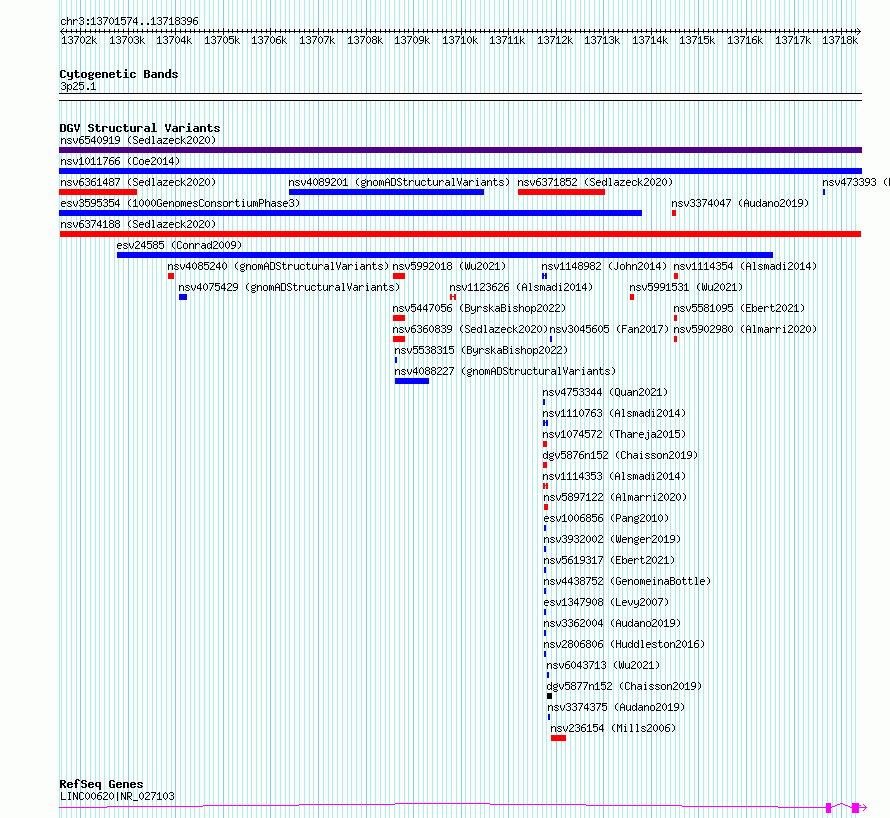Screen dimensions: 890x818
Task: Open nsv3045605 (Fan2017) variant
Action: [609, 329]
